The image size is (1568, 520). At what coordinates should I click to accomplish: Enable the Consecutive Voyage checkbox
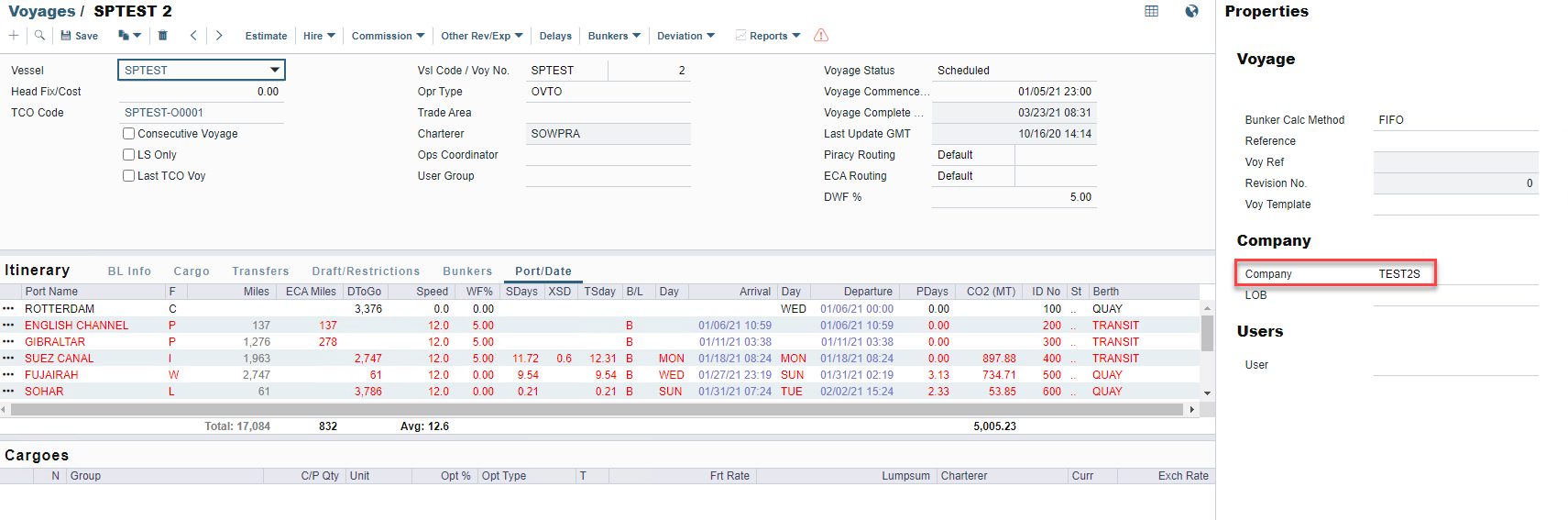pos(129,134)
